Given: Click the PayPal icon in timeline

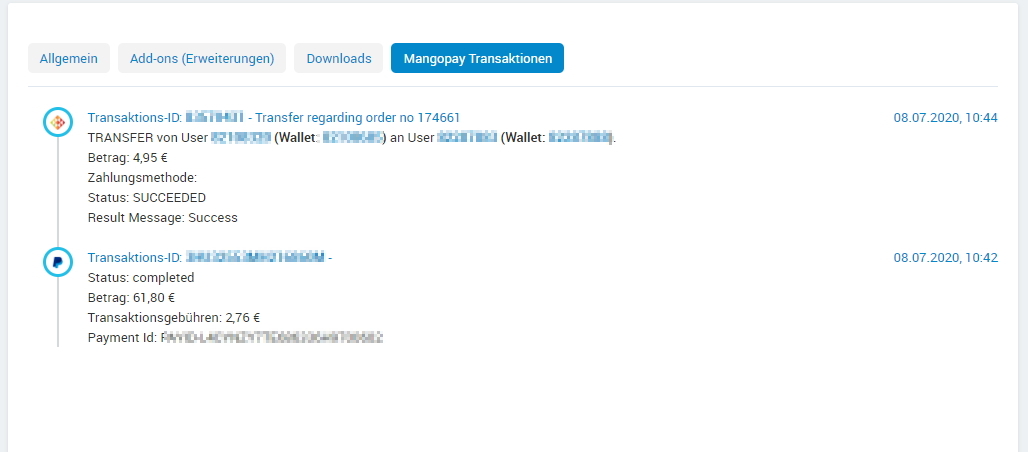Looking at the screenshot, I should tap(58, 262).
